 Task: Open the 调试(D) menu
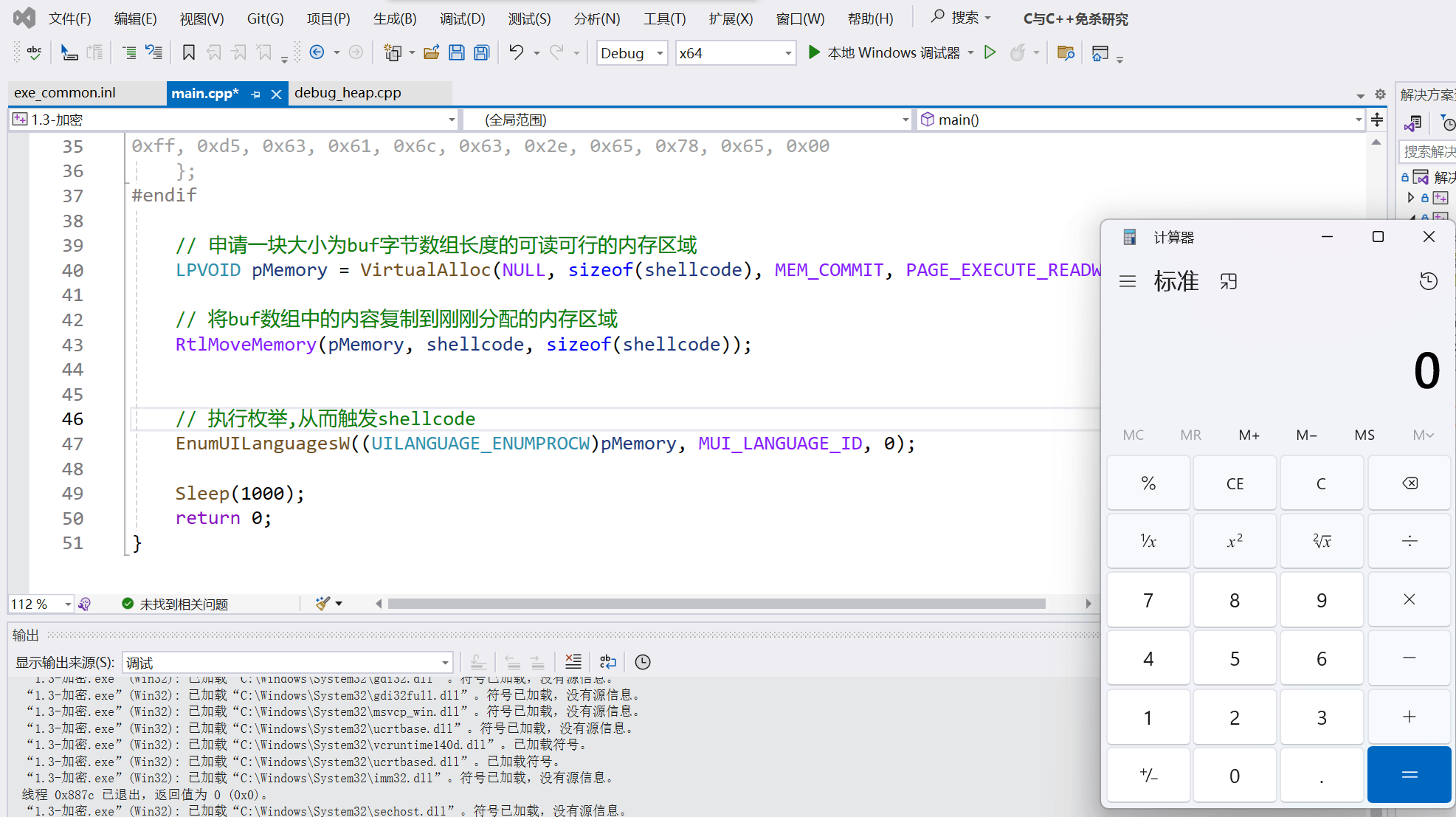(462, 18)
